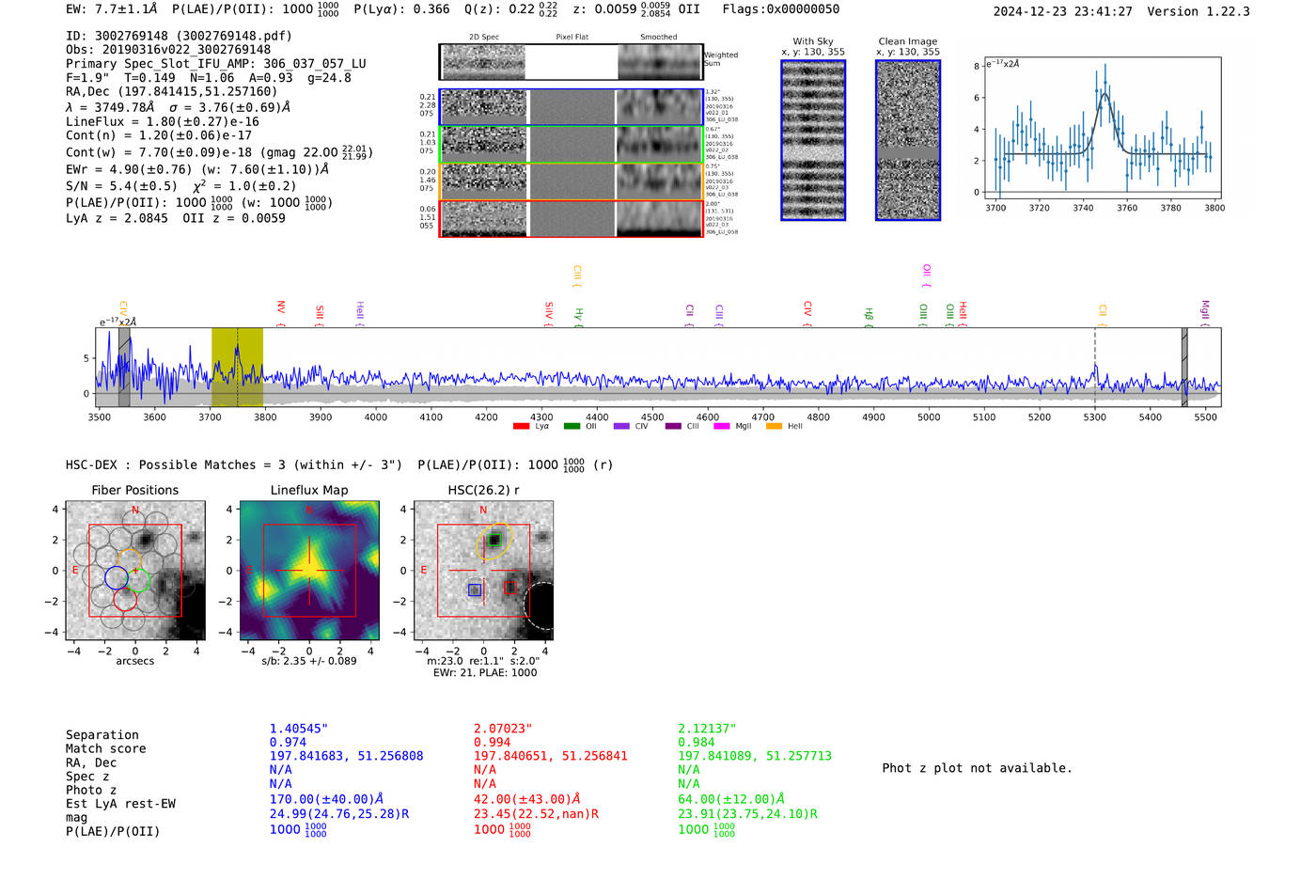Click the blue match score 0.974
This screenshot has height=896, width=1316.
coord(288,743)
